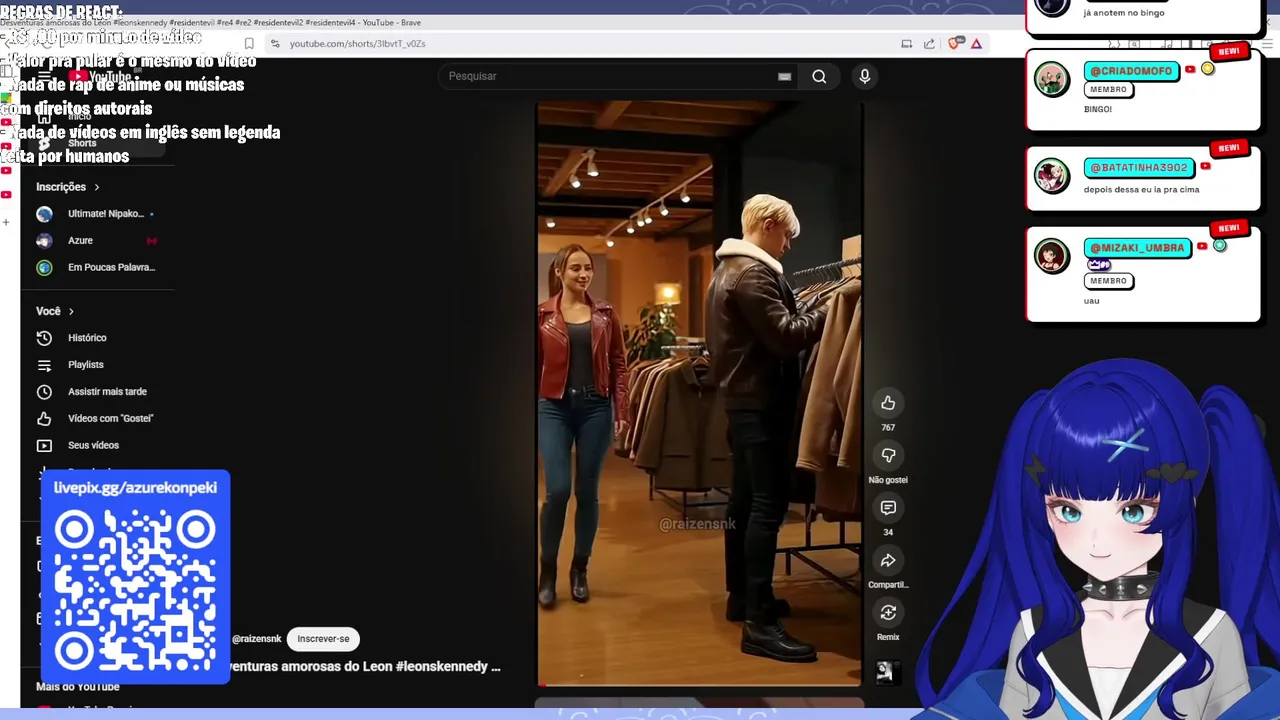Click the @BATATINHA3902 chat username

point(1138,167)
